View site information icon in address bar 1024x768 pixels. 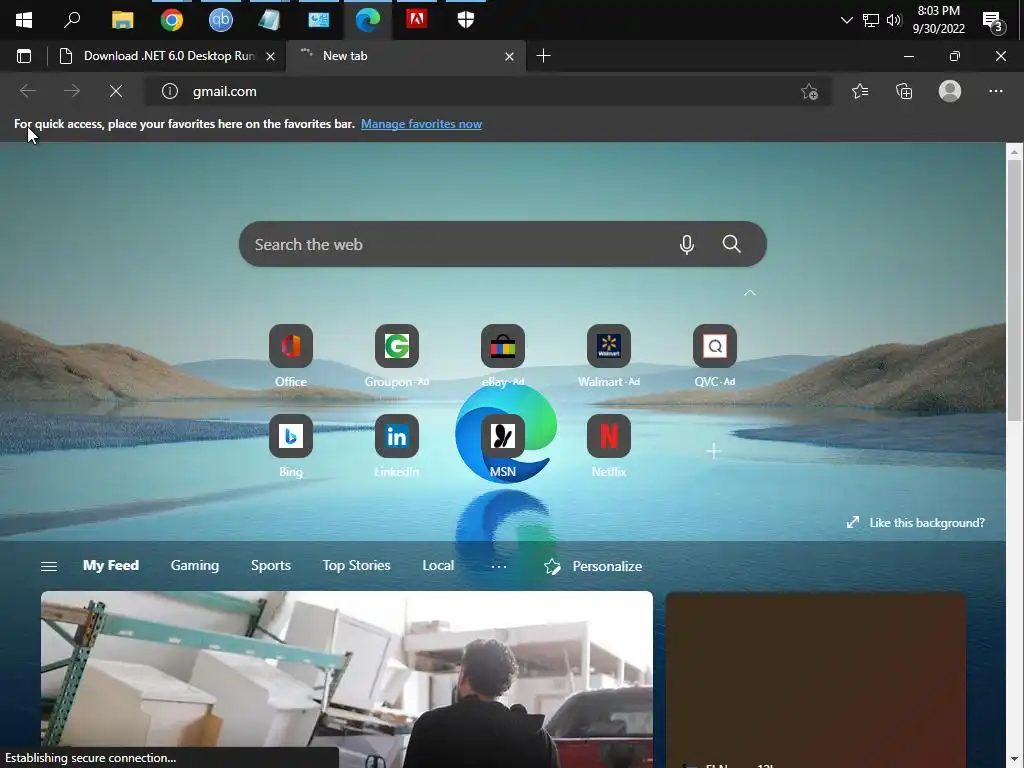coord(170,91)
